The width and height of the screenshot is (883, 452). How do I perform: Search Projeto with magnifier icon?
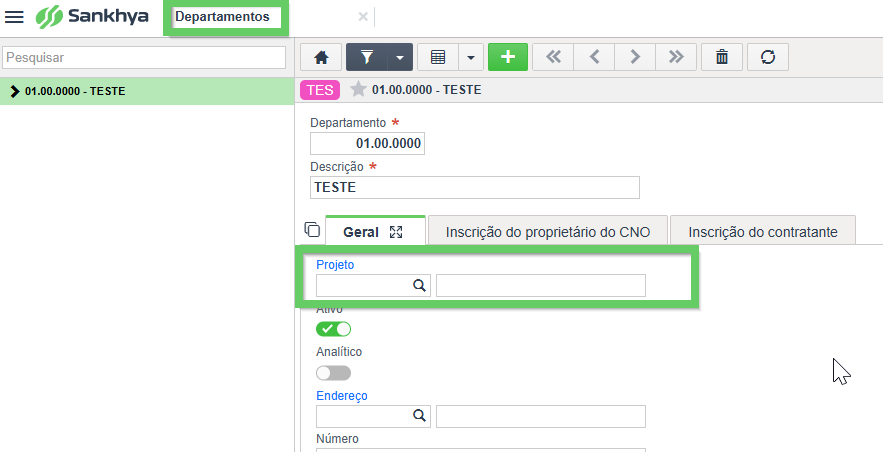419,285
